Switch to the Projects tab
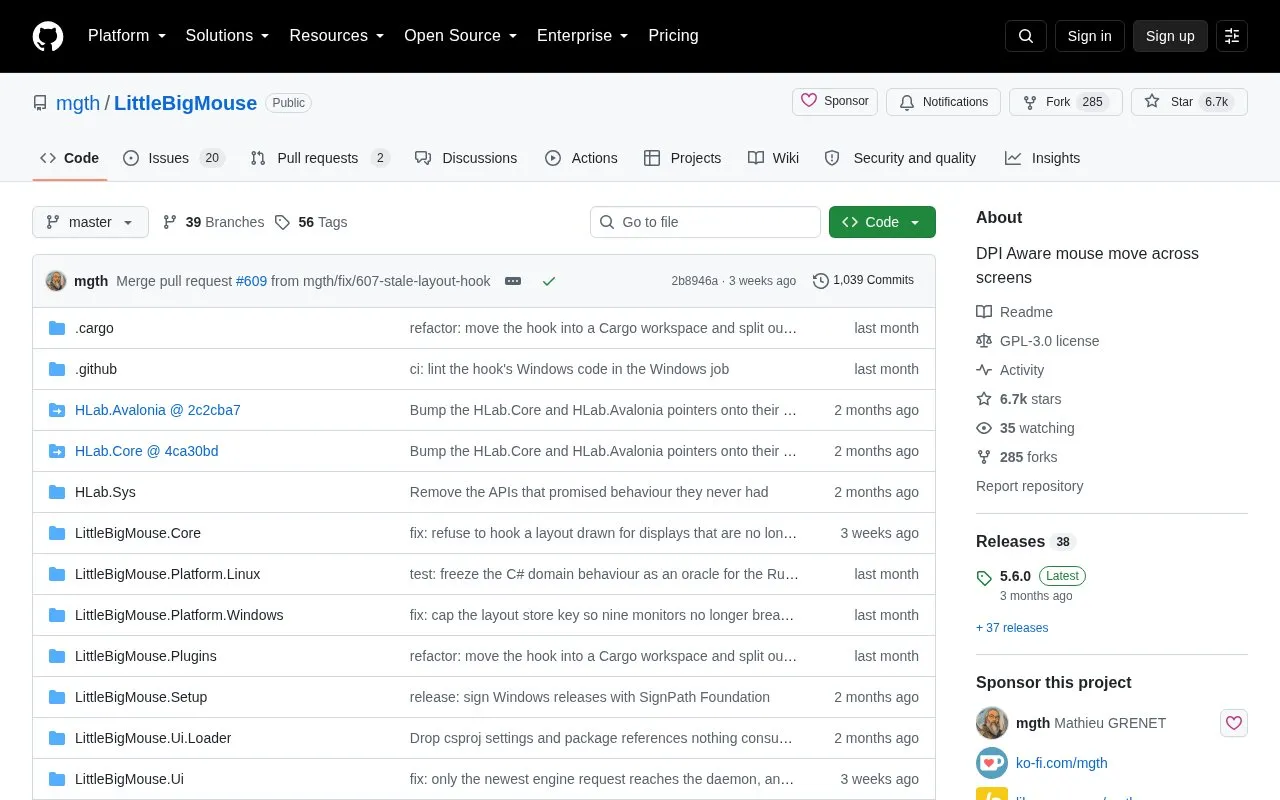1280x800 pixels. pos(682,158)
